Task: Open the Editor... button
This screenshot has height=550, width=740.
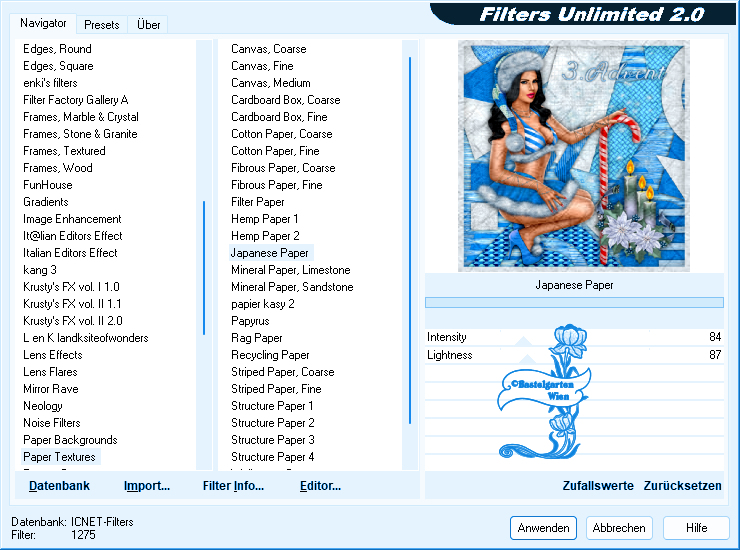Action: click(x=320, y=486)
